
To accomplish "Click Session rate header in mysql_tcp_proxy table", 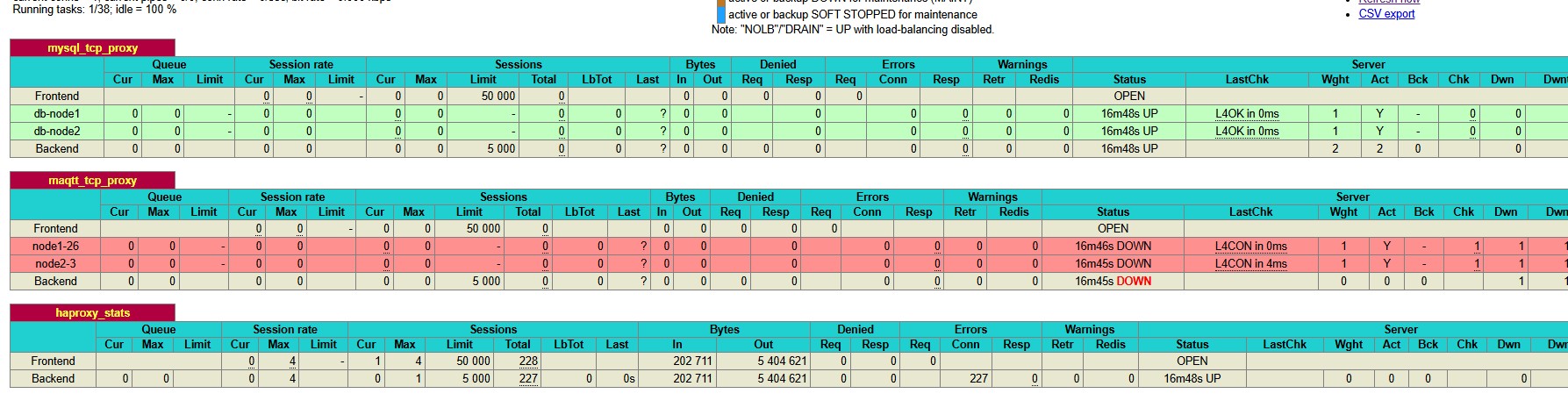I will (x=301, y=65).
